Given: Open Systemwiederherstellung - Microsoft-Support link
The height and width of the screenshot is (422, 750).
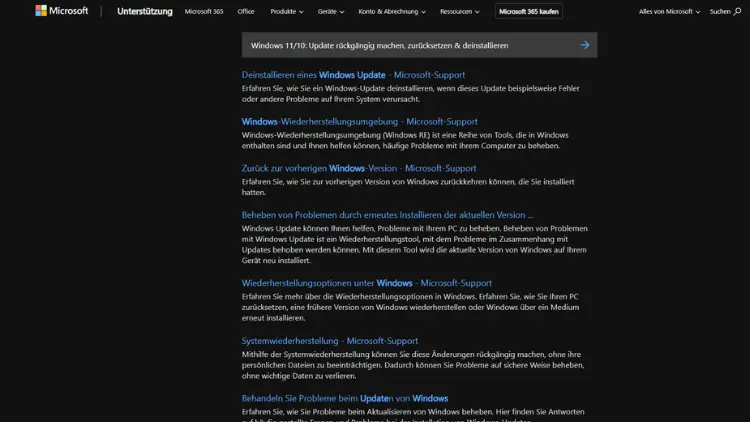Looking at the screenshot, I should [330, 341].
